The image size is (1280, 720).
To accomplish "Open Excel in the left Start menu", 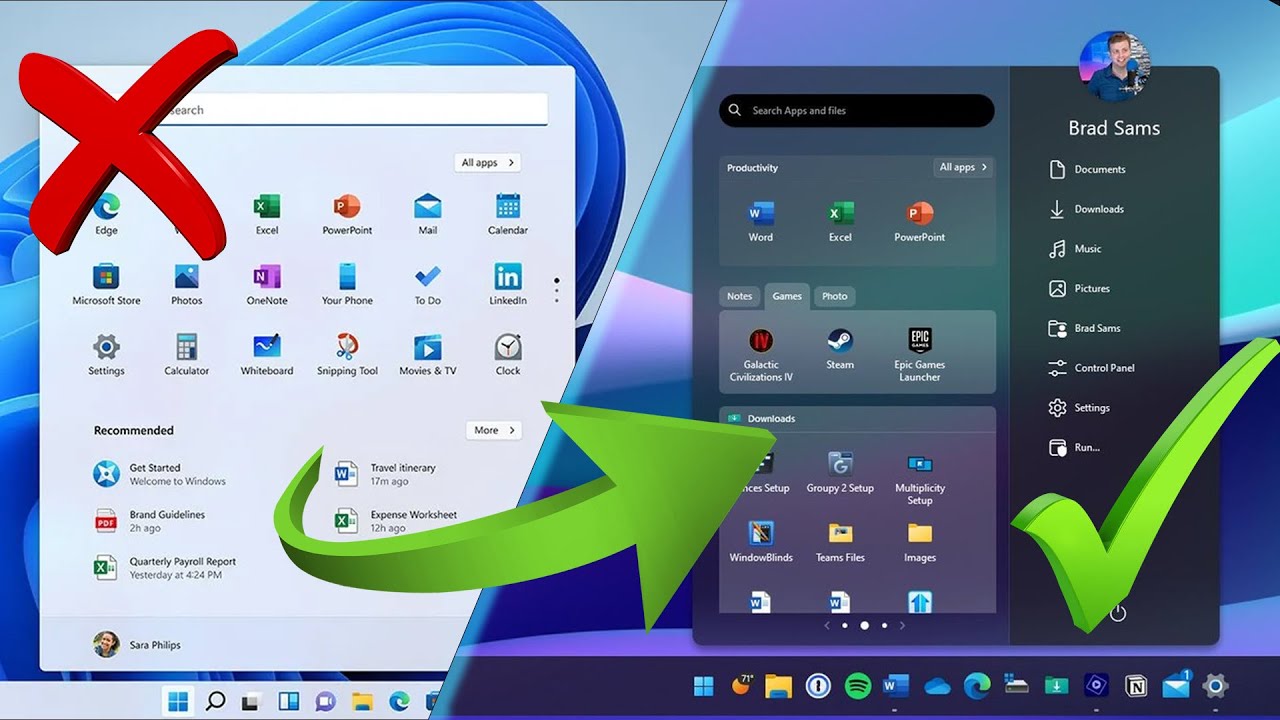I will (267, 214).
